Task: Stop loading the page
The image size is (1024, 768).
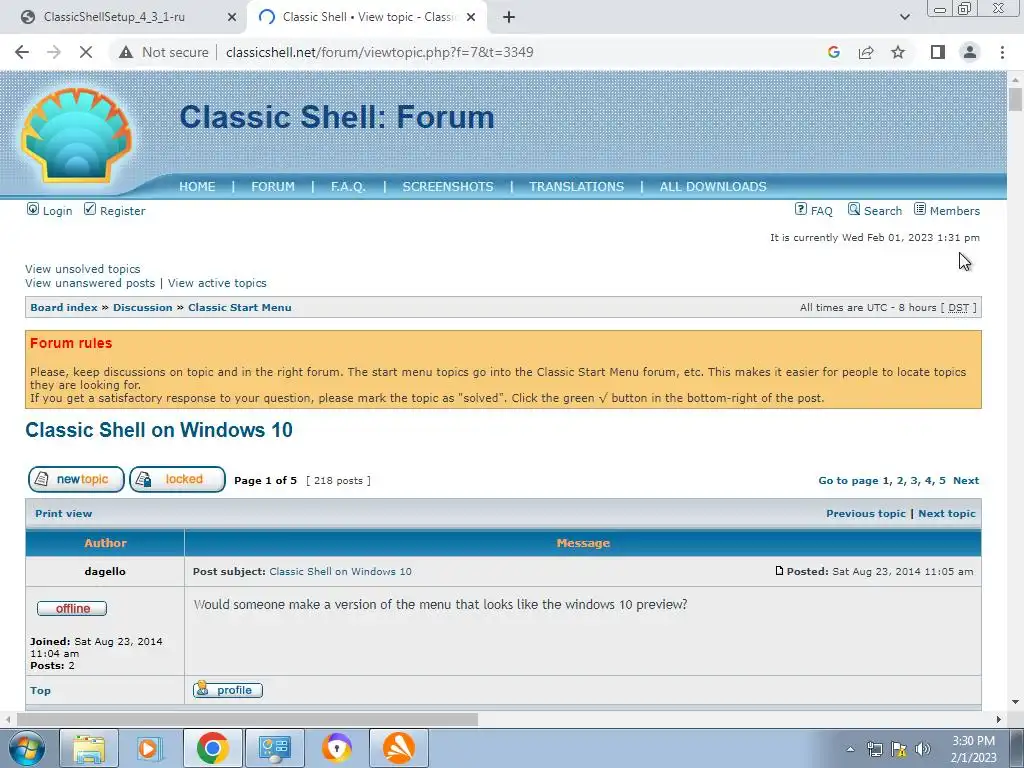Action: pos(86,52)
